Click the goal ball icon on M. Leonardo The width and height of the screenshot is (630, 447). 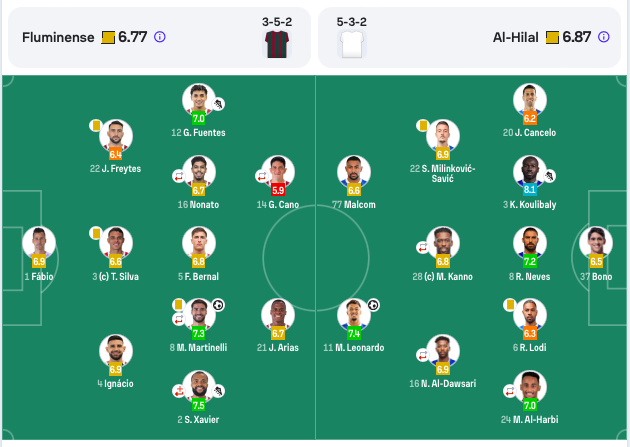373,305
